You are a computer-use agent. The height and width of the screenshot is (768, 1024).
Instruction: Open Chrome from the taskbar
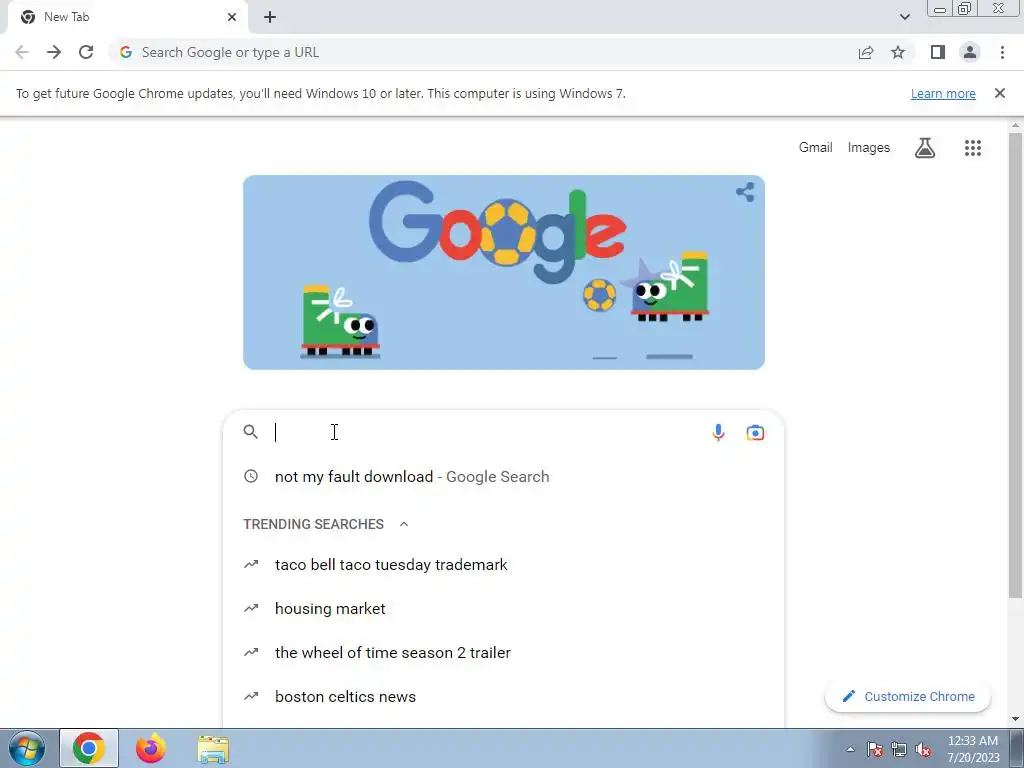click(x=89, y=748)
